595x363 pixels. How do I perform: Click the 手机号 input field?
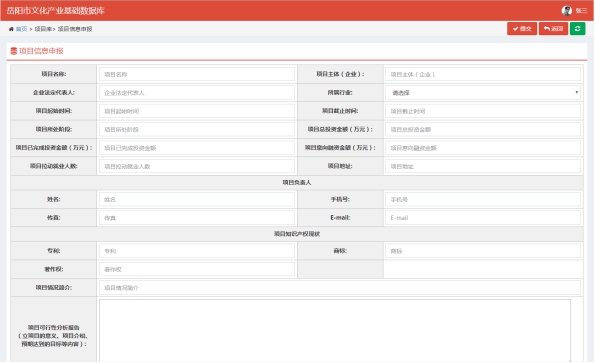483,200
